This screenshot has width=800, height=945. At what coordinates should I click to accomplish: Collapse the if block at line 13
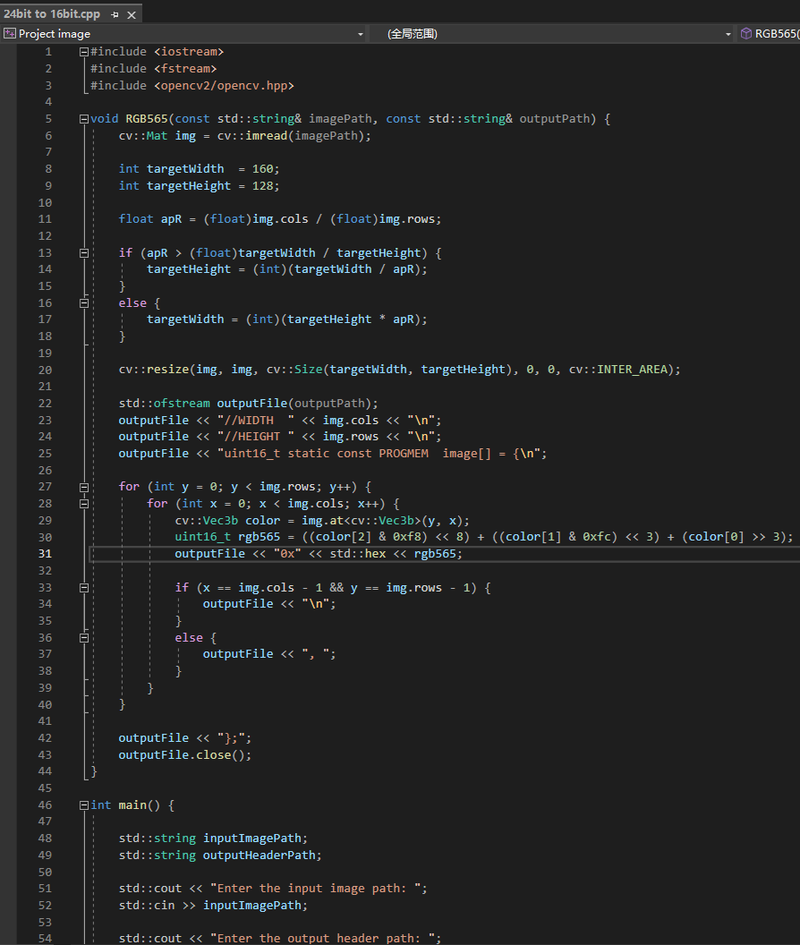[x=84, y=253]
